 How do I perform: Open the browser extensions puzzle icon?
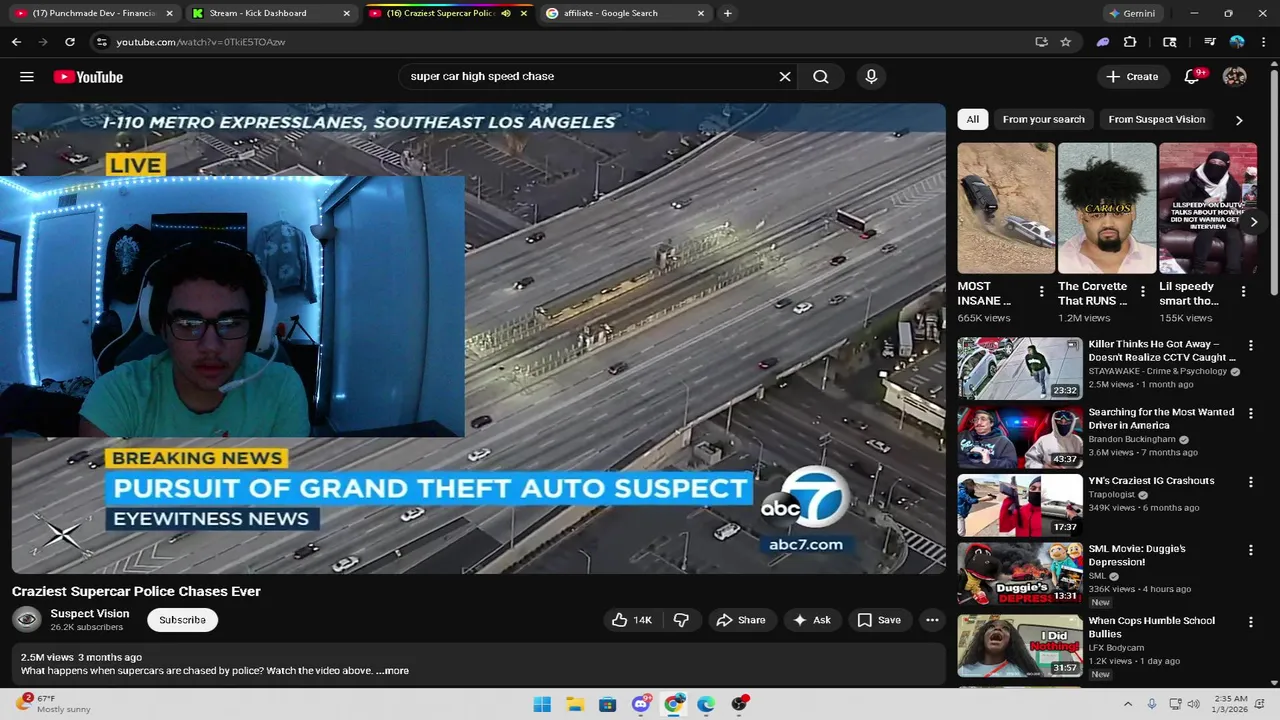(x=1130, y=42)
